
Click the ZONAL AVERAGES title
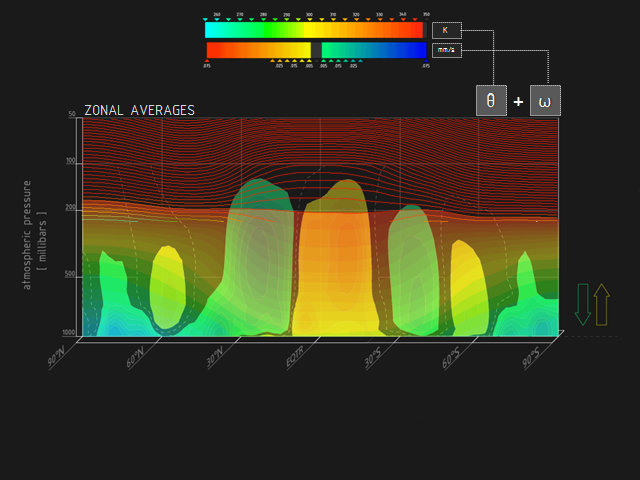click(x=139, y=110)
